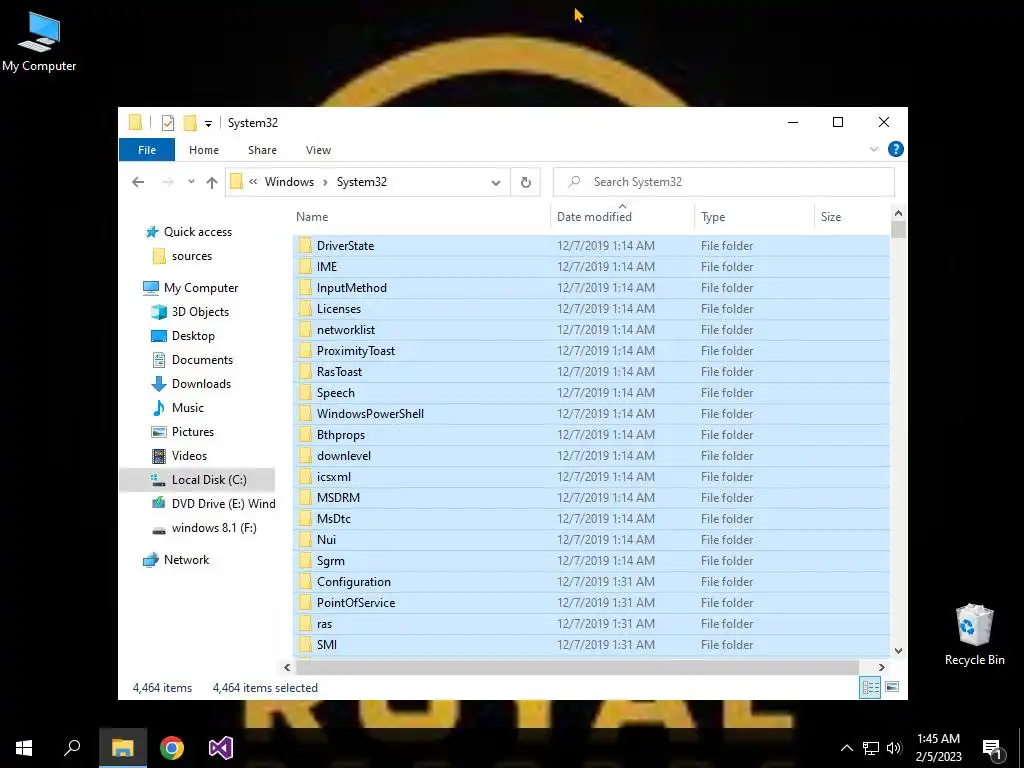Select Local Disk (C:) in navigation pane
Viewport: 1024px width, 768px height.
[x=197, y=480]
